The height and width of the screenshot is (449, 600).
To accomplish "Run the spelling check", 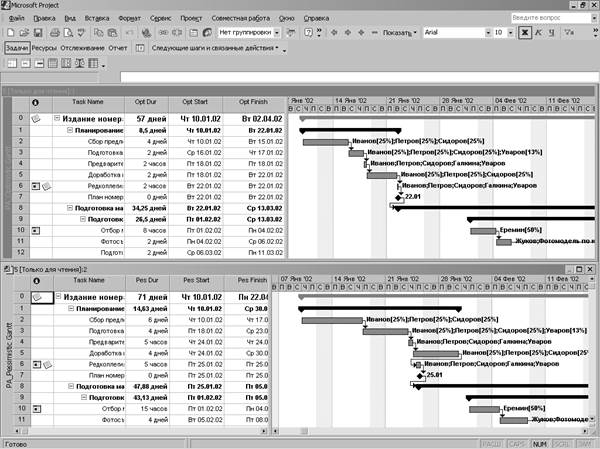I will coord(81,33).
